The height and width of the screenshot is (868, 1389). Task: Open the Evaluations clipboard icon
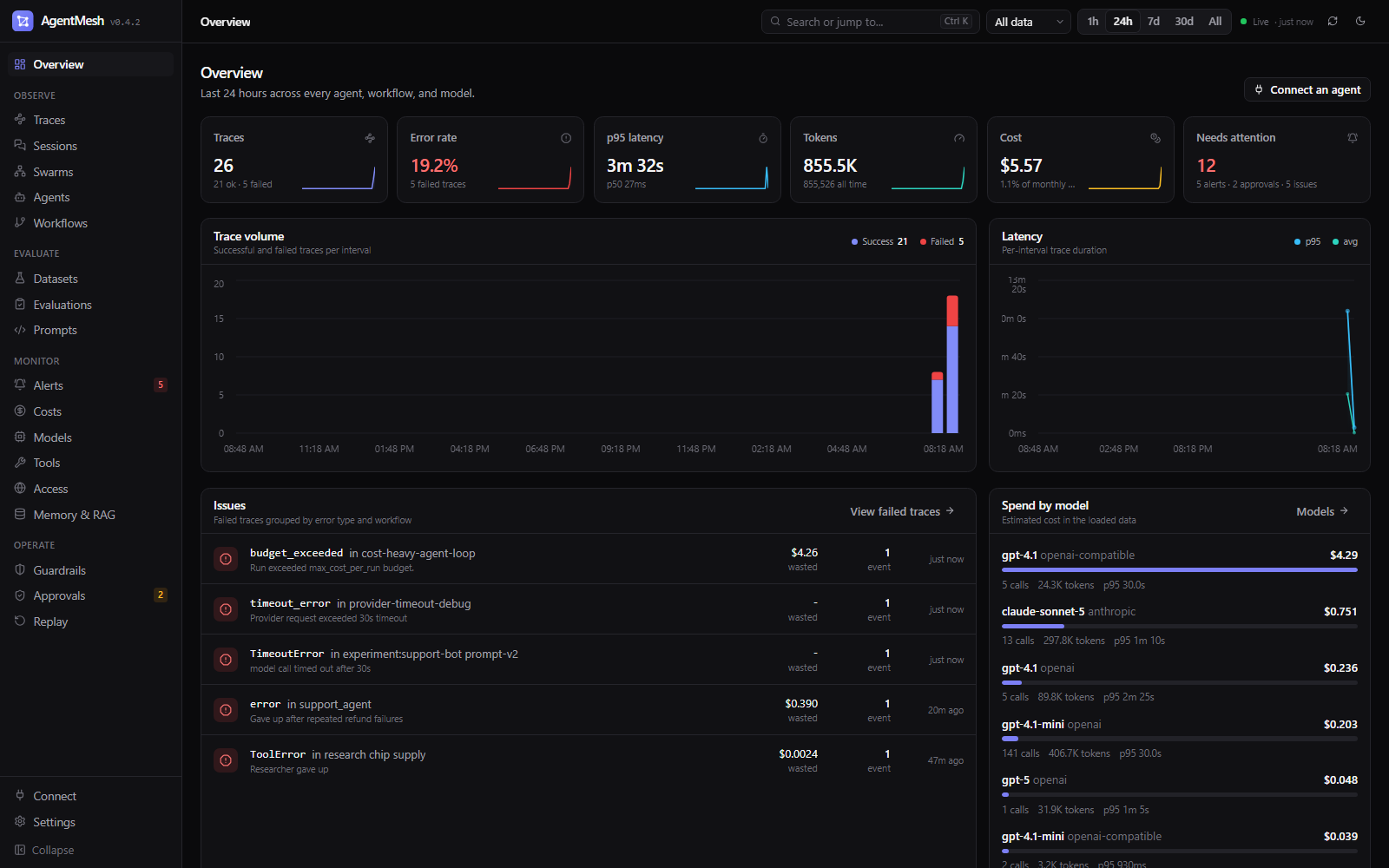pos(20,305)
